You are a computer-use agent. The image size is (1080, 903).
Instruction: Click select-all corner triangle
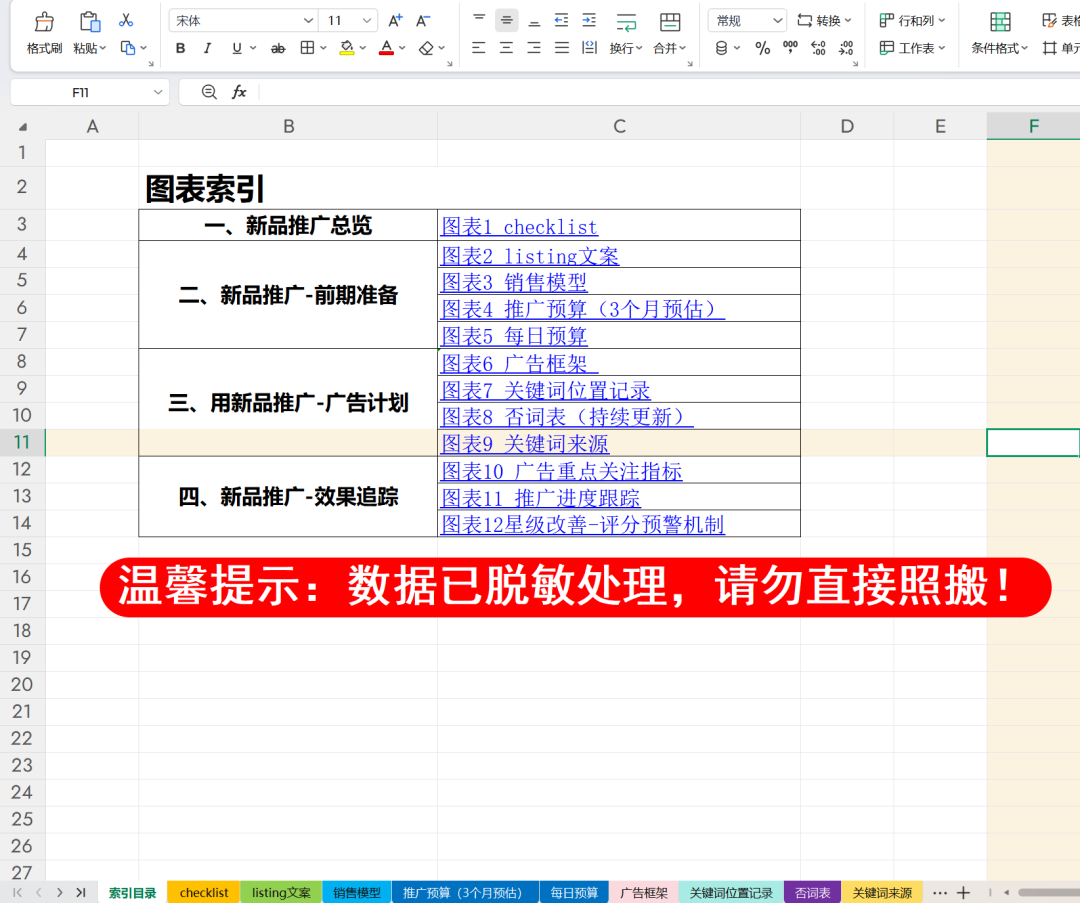click(23, 127)
